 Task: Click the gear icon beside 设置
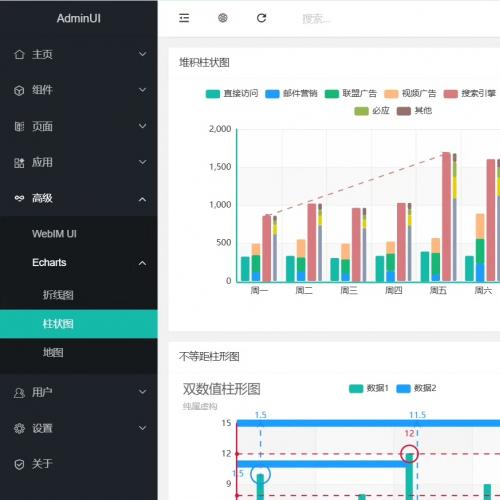tap(19, 428)
